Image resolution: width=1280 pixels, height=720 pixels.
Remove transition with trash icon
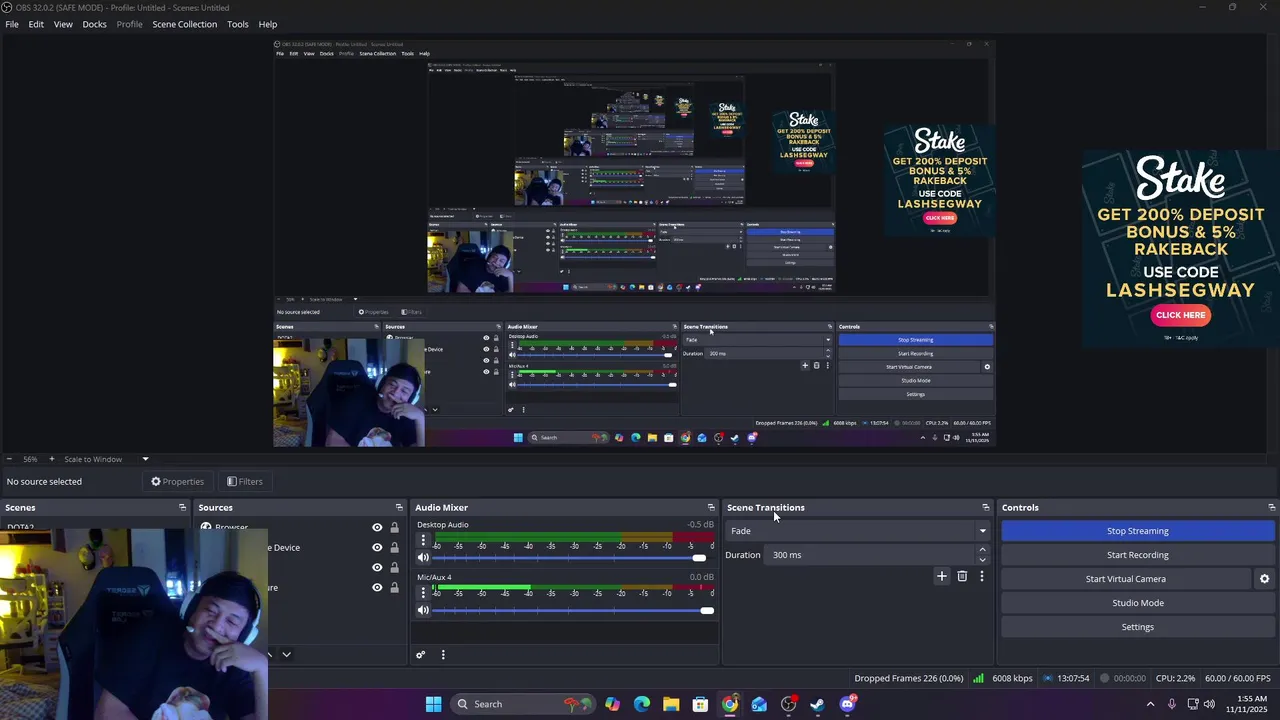pyautogui.click(x=962, y=576)
